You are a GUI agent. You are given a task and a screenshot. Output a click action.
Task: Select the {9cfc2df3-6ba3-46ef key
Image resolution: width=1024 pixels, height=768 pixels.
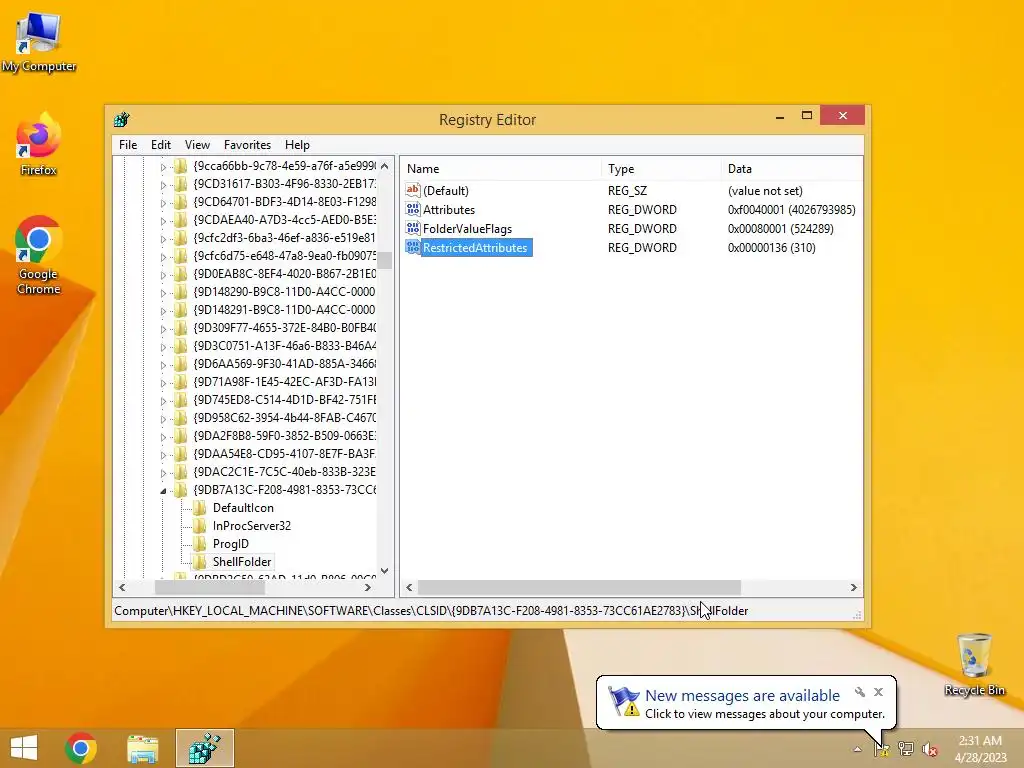tap(284, 238)
